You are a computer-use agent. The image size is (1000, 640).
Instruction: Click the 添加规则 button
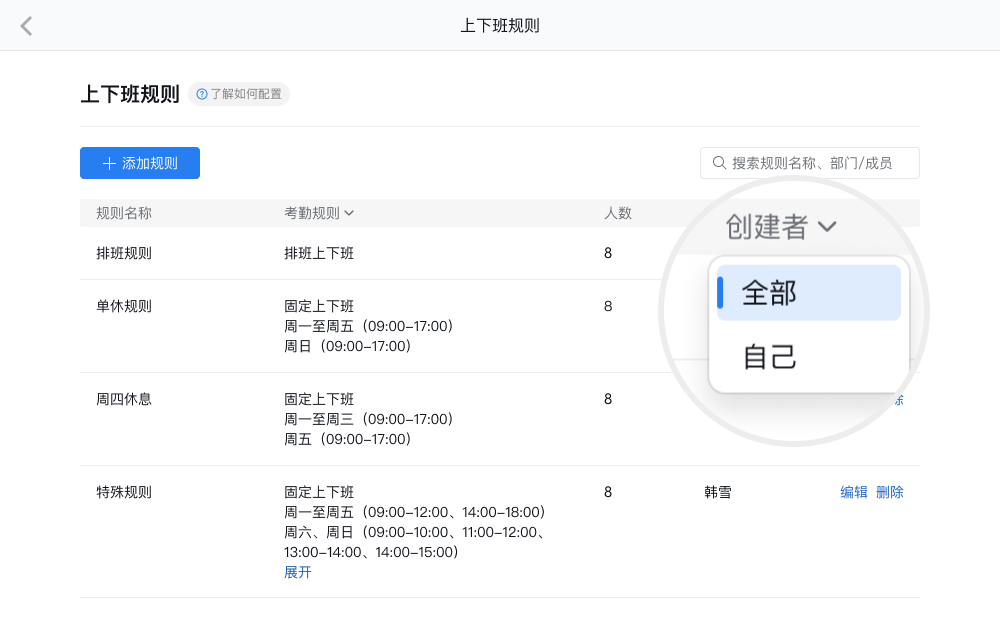click(x=140, y=163)
